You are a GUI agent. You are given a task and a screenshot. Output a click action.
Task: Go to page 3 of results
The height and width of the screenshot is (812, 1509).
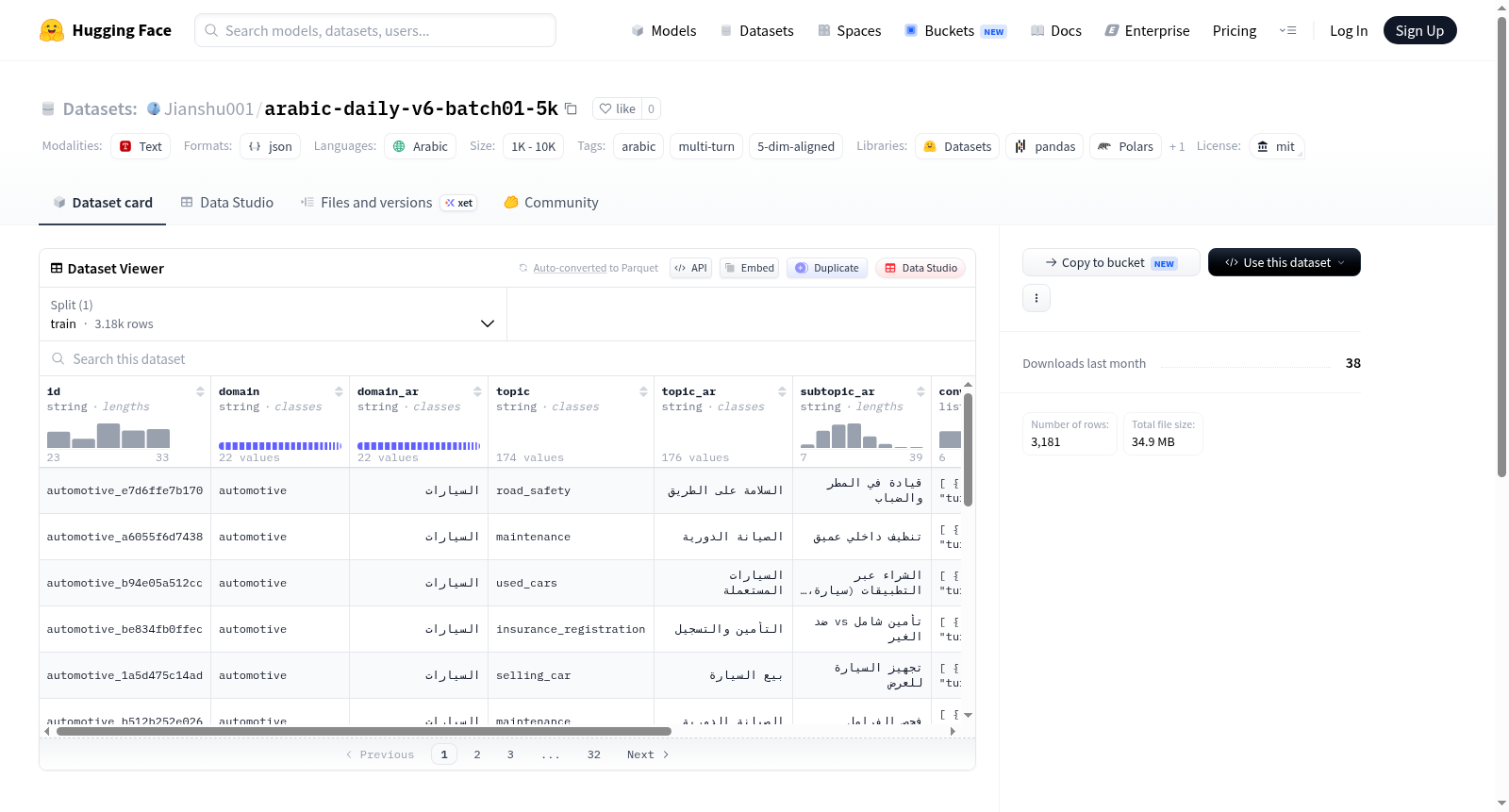point(510,754)
